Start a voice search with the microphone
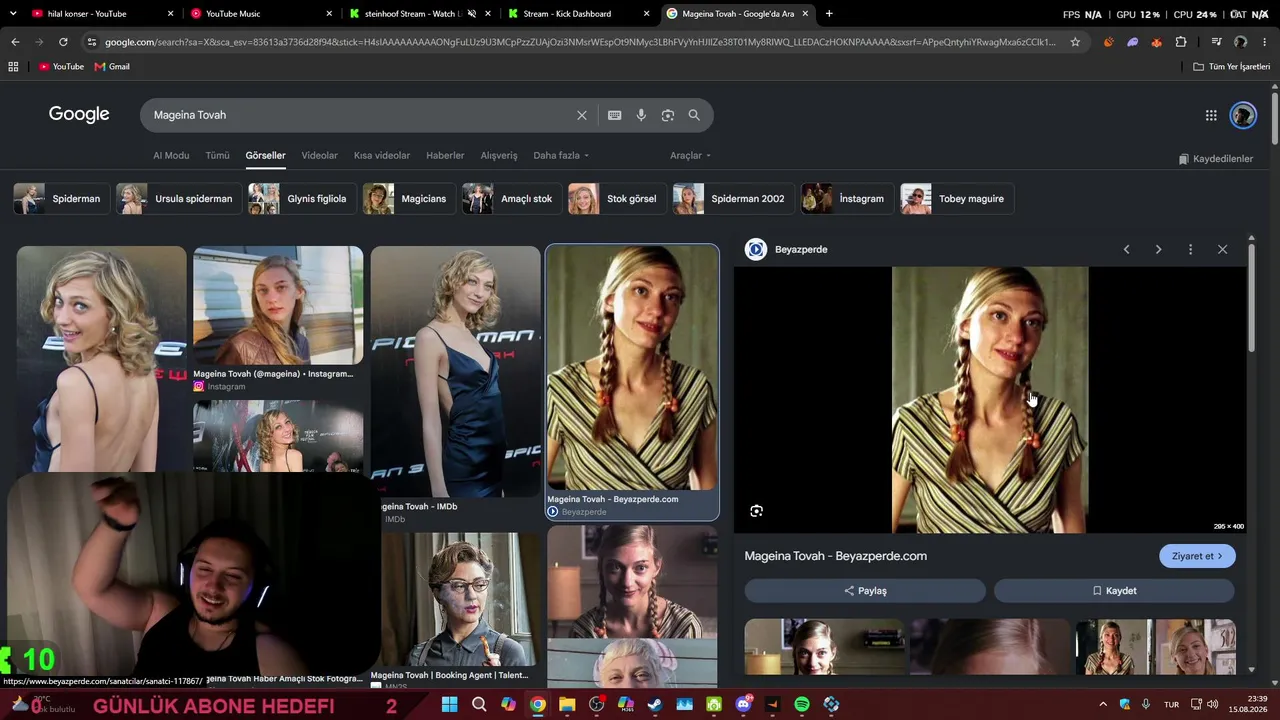1280x720 pixels. [x=641, y=115]
